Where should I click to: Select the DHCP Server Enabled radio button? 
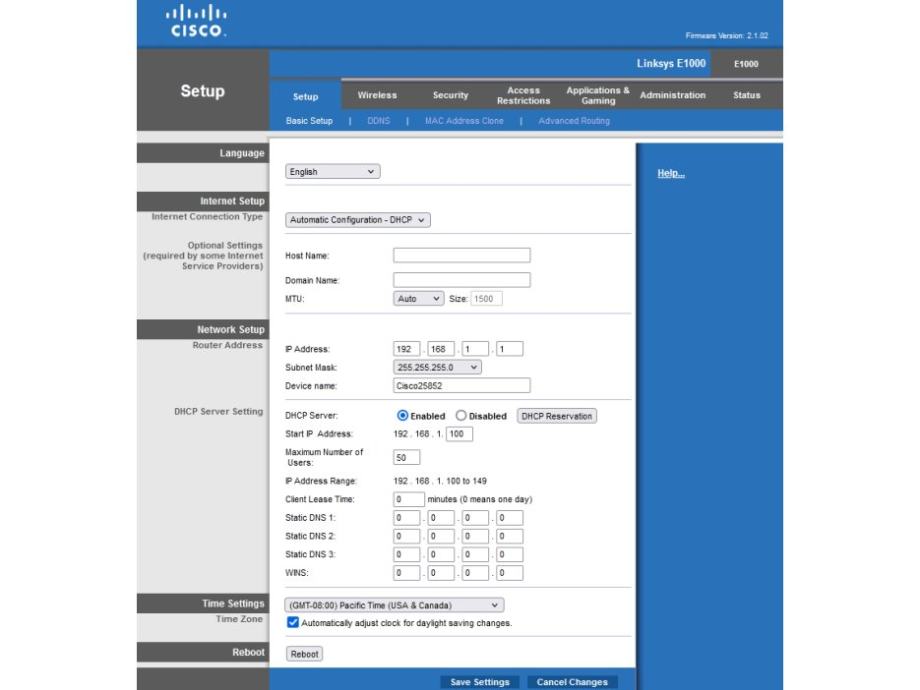[403, 416]
